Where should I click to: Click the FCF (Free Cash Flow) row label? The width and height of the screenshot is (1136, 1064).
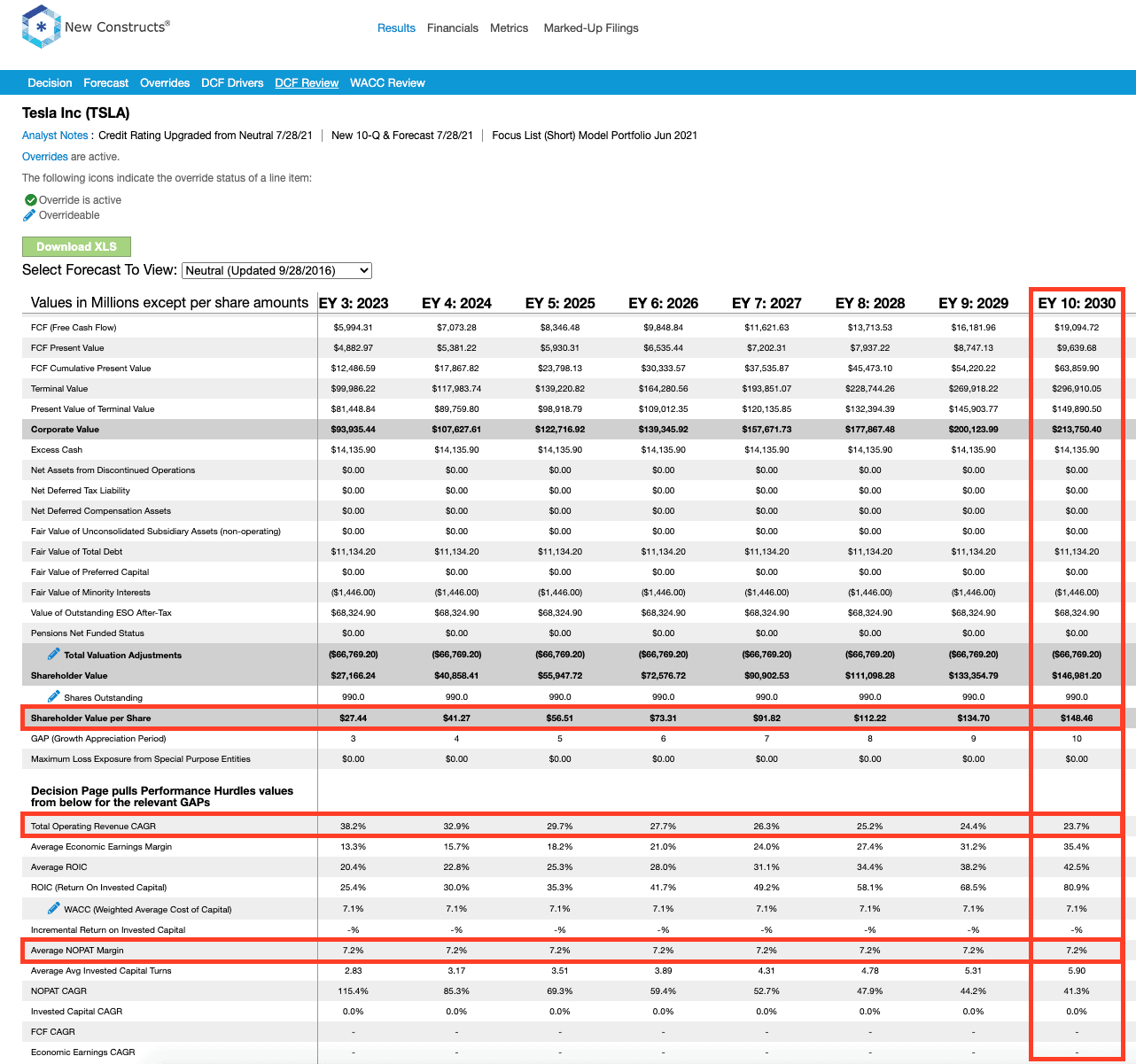(x=74, y=328)
